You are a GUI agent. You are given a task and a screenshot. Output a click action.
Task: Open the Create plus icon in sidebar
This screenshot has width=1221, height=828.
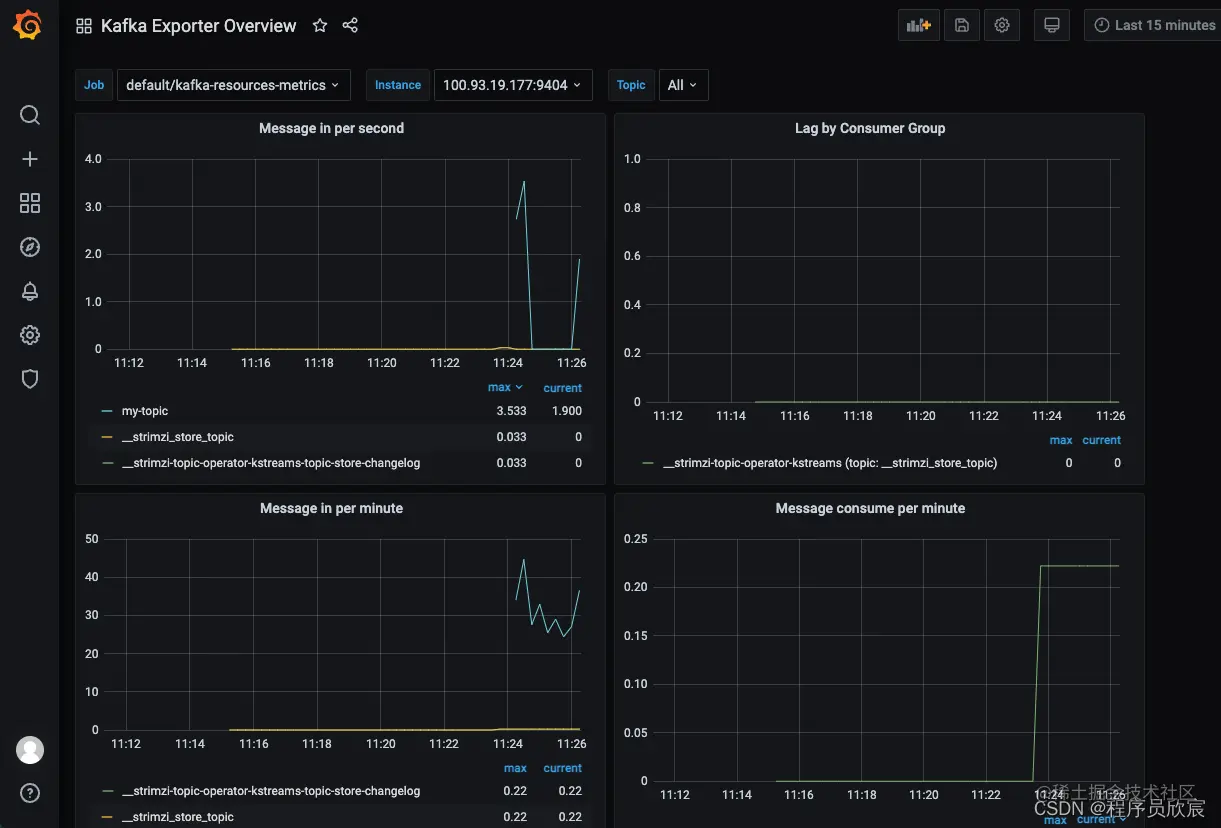30,159
